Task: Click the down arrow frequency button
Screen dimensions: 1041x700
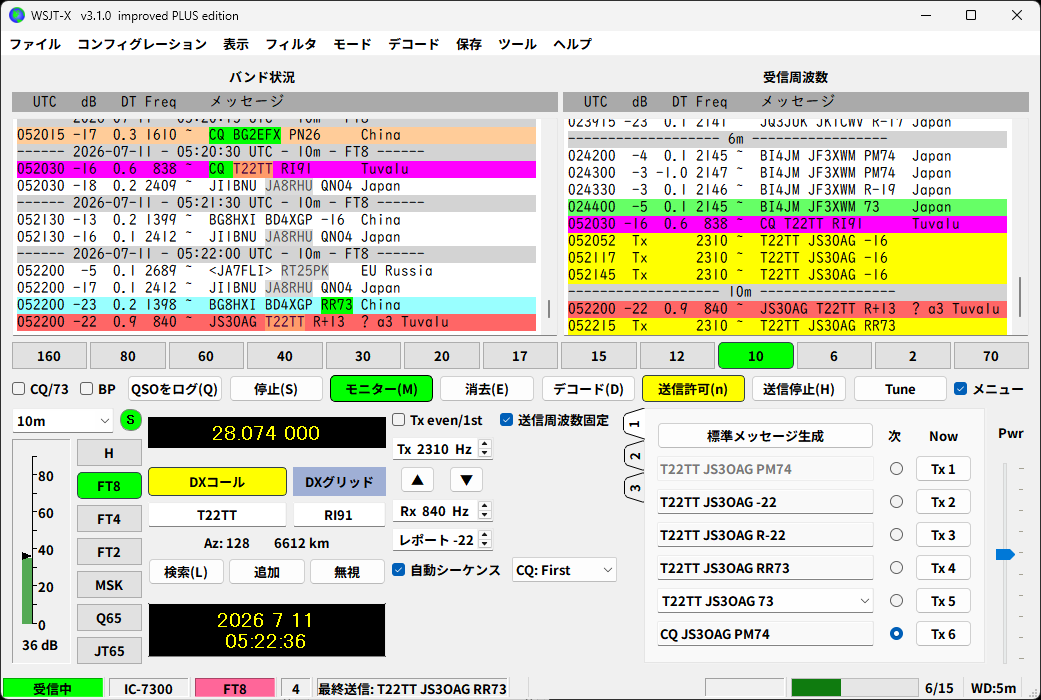Action: (466, 480)
